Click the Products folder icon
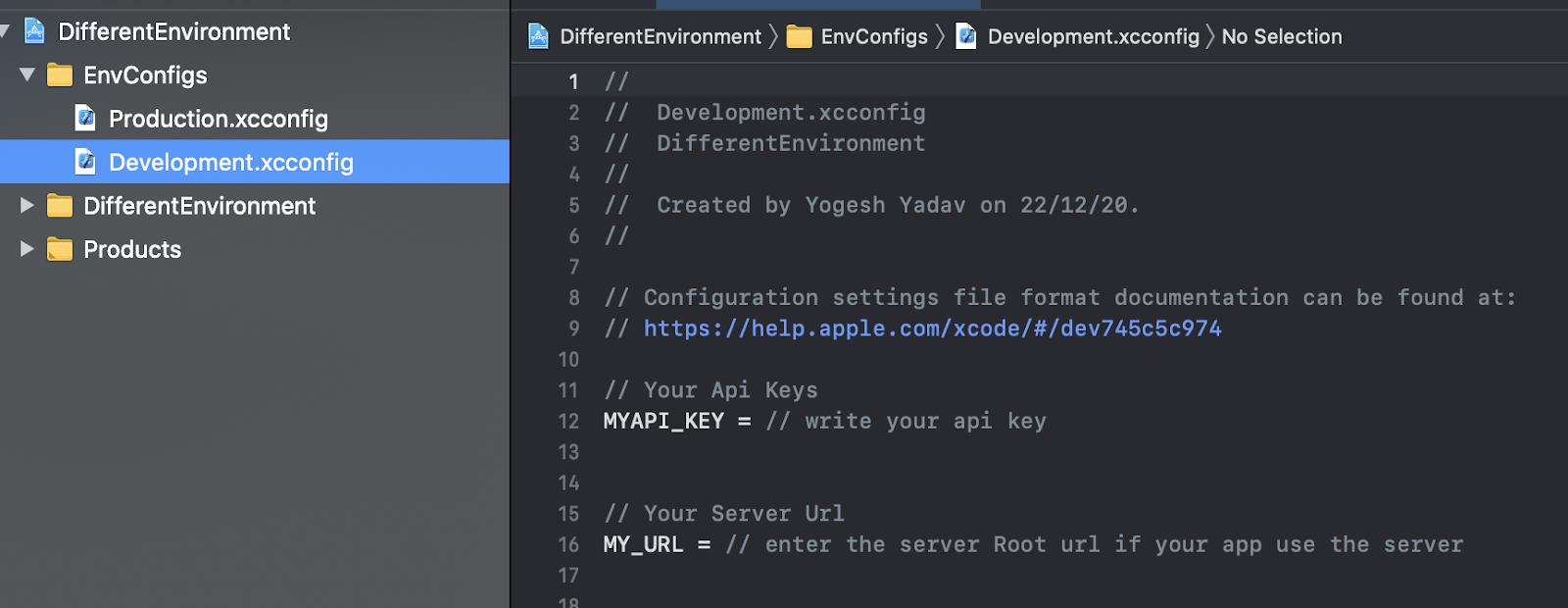1568x608 pixels. 60,249
